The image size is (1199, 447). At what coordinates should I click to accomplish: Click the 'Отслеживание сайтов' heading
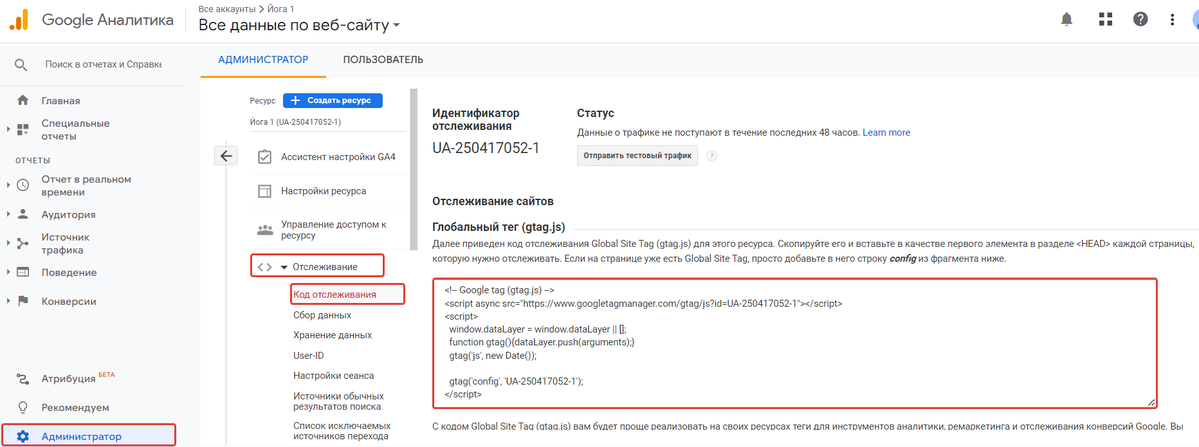pyautogui.click(x=493, y=201)
